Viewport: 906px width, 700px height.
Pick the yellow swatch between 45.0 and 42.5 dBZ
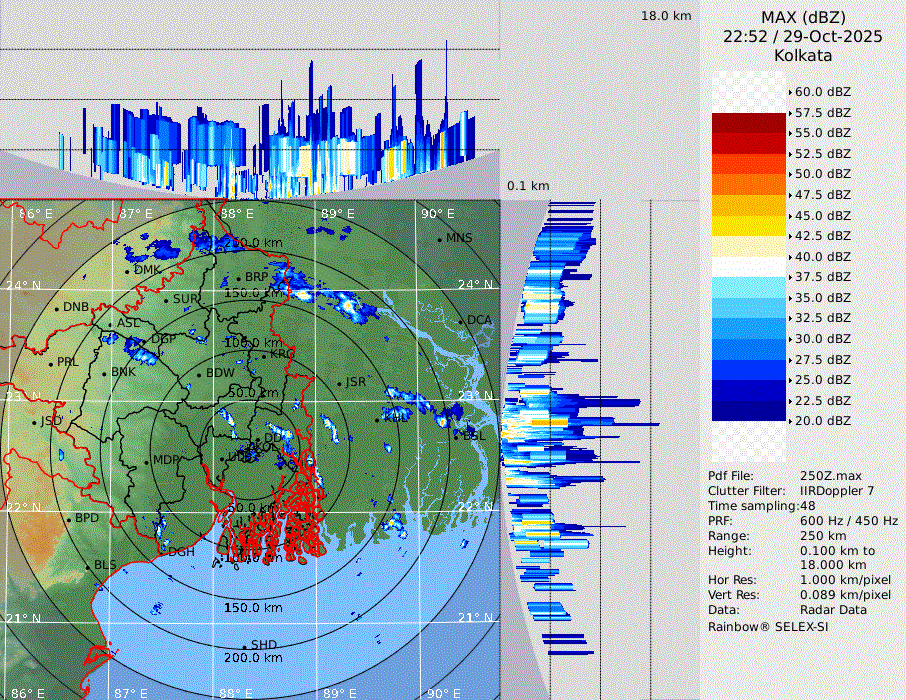tap(748, 226)
